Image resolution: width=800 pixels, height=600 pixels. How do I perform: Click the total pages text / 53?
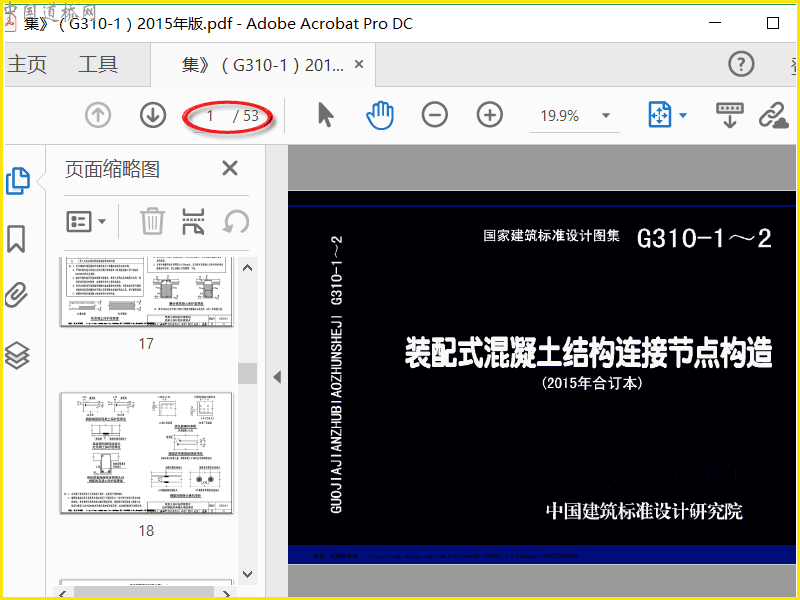coord(246,116)
